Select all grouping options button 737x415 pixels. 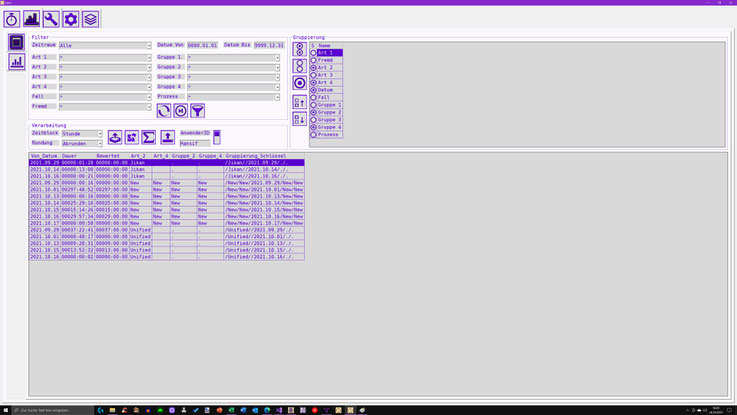[299, 49]
